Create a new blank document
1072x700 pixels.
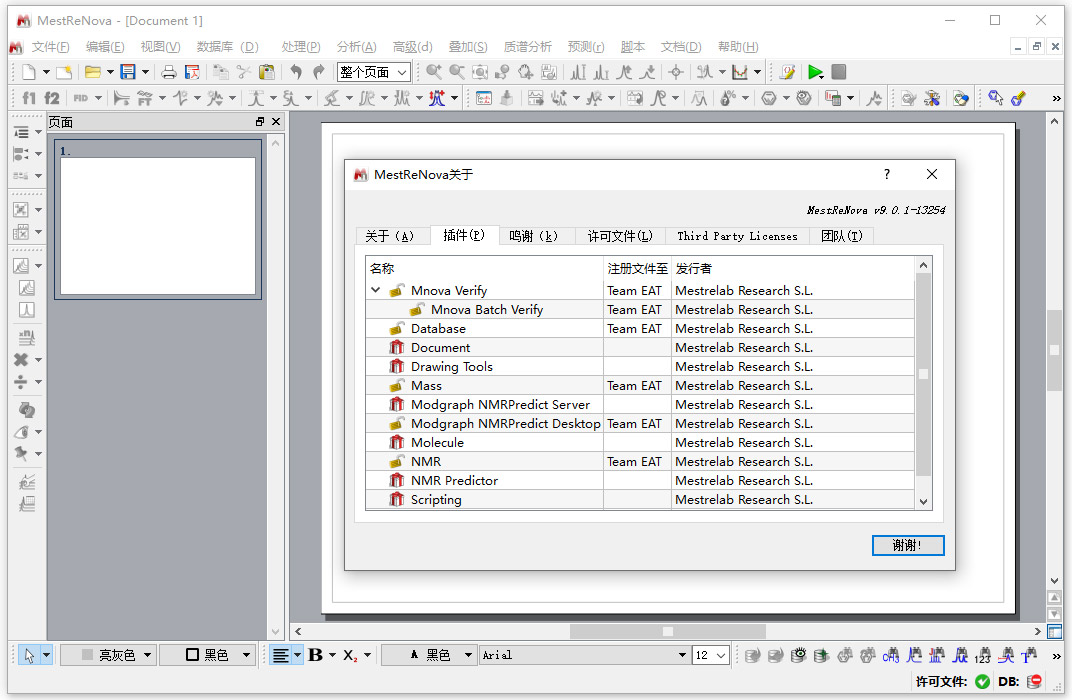29,72
